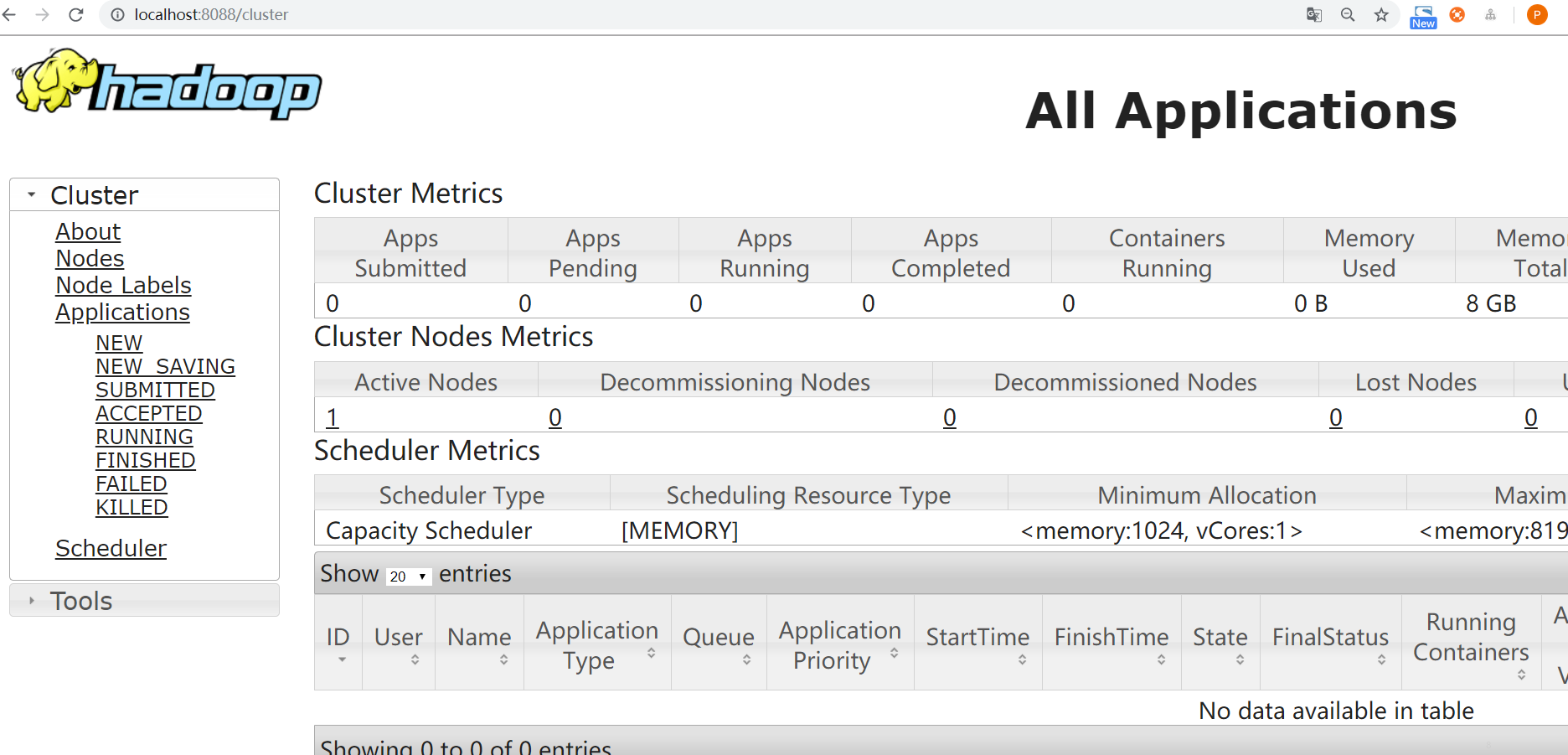Show applications in KILLED state
Screen dimensions: 1568x755
[x=132, y=507]
